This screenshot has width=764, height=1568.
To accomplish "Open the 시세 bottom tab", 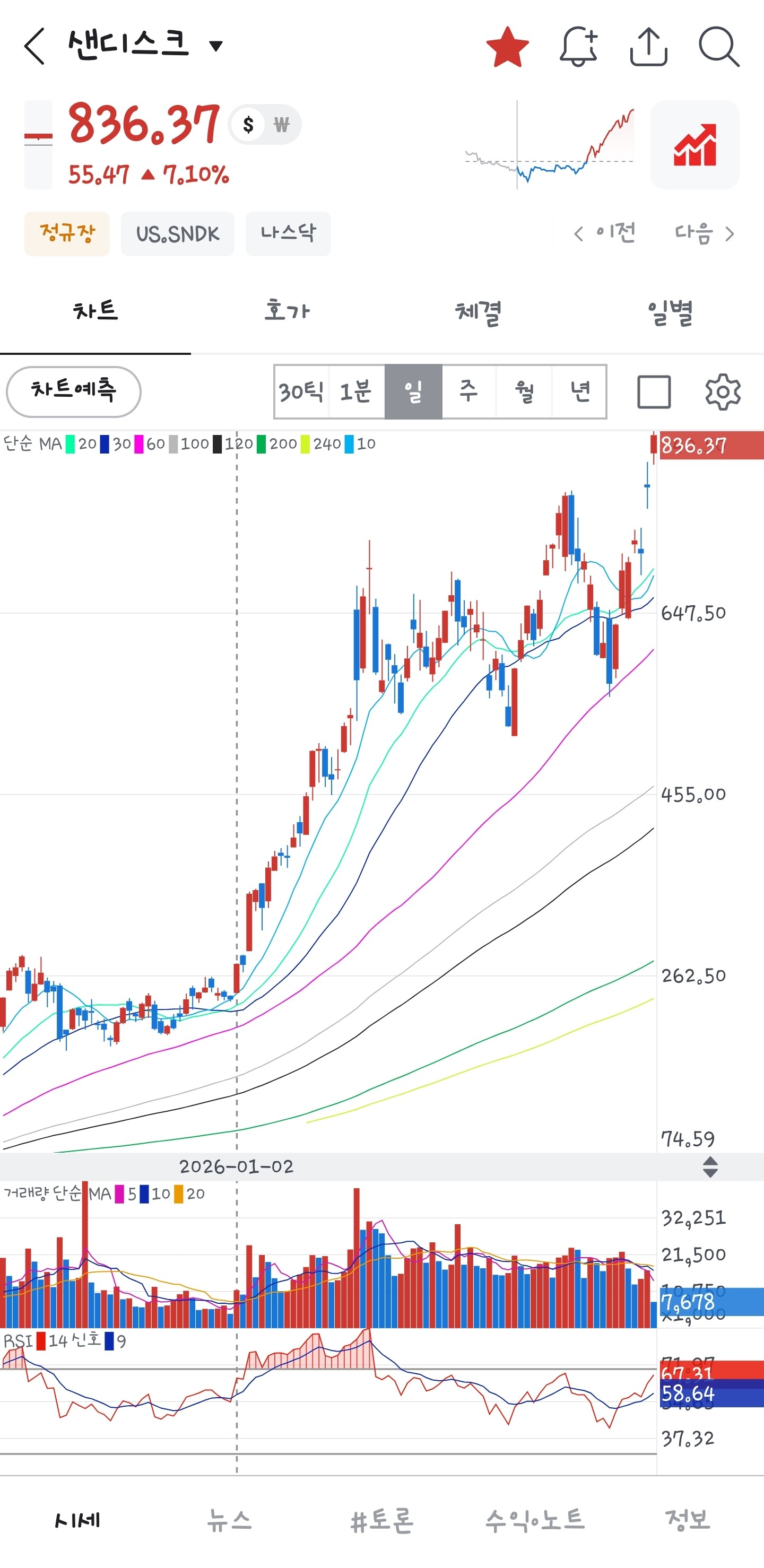I will [77, 1520].
